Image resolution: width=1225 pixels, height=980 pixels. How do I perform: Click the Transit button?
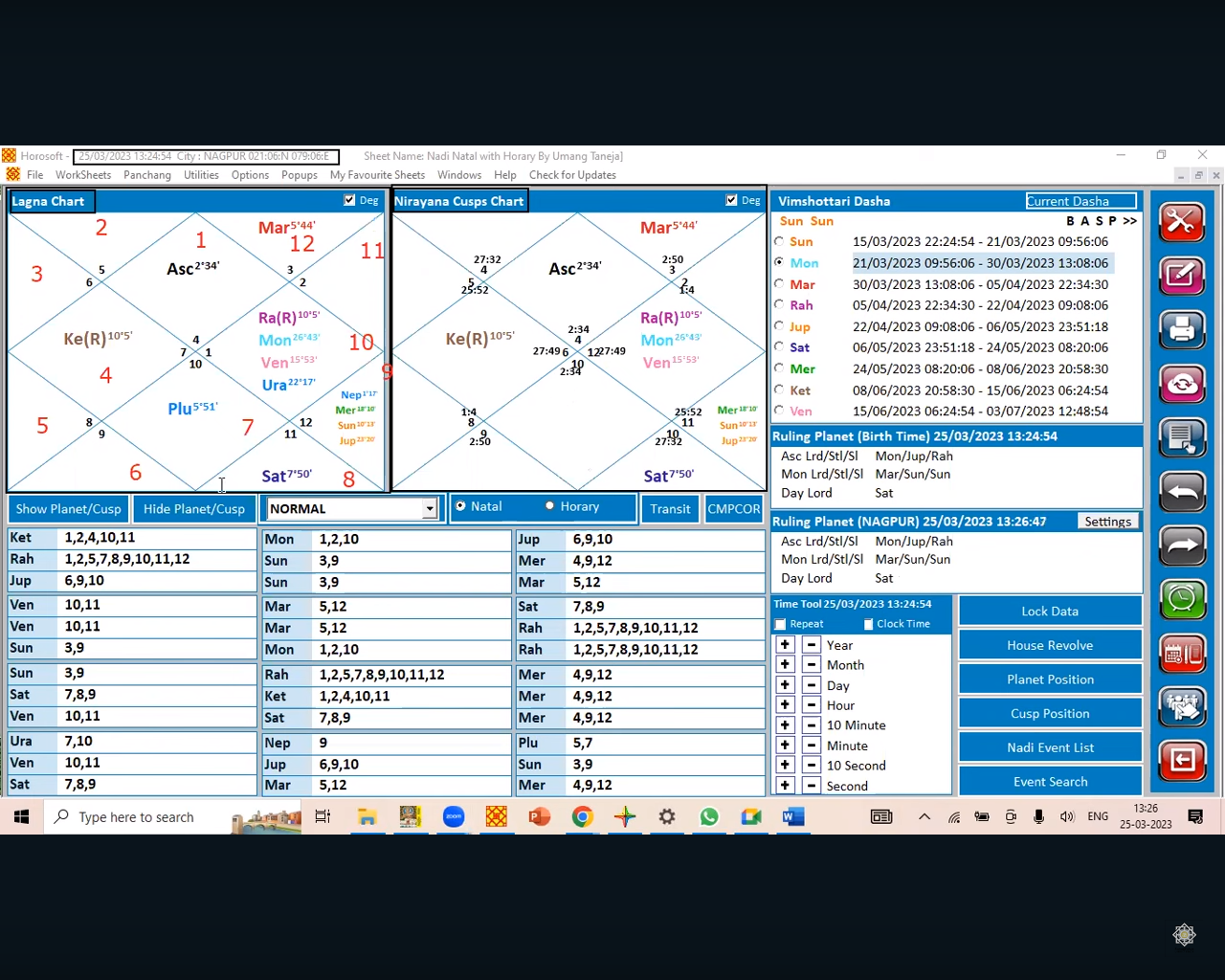click(x=670, y=509)
